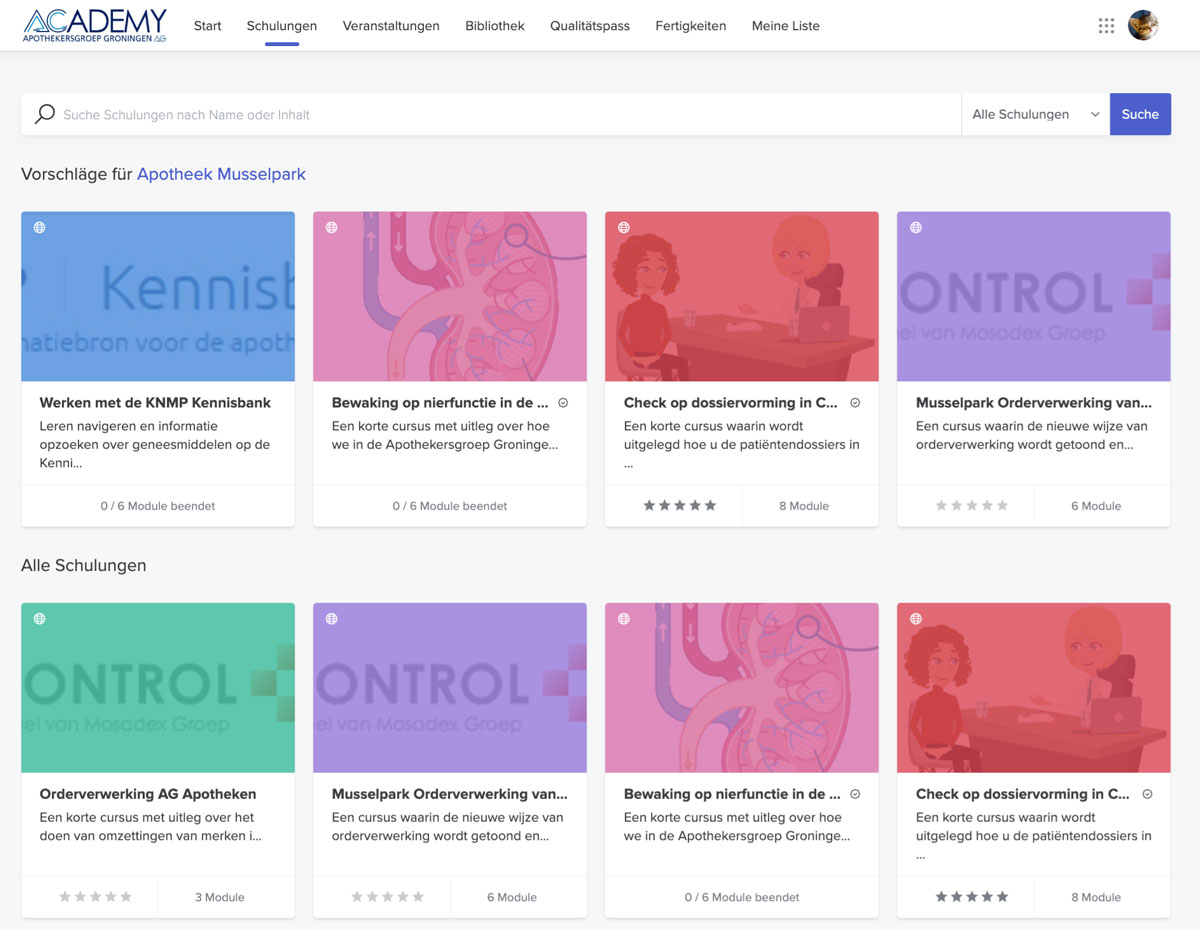Click the Academy Apothekersgroep Groningen logo

[95, 26]
